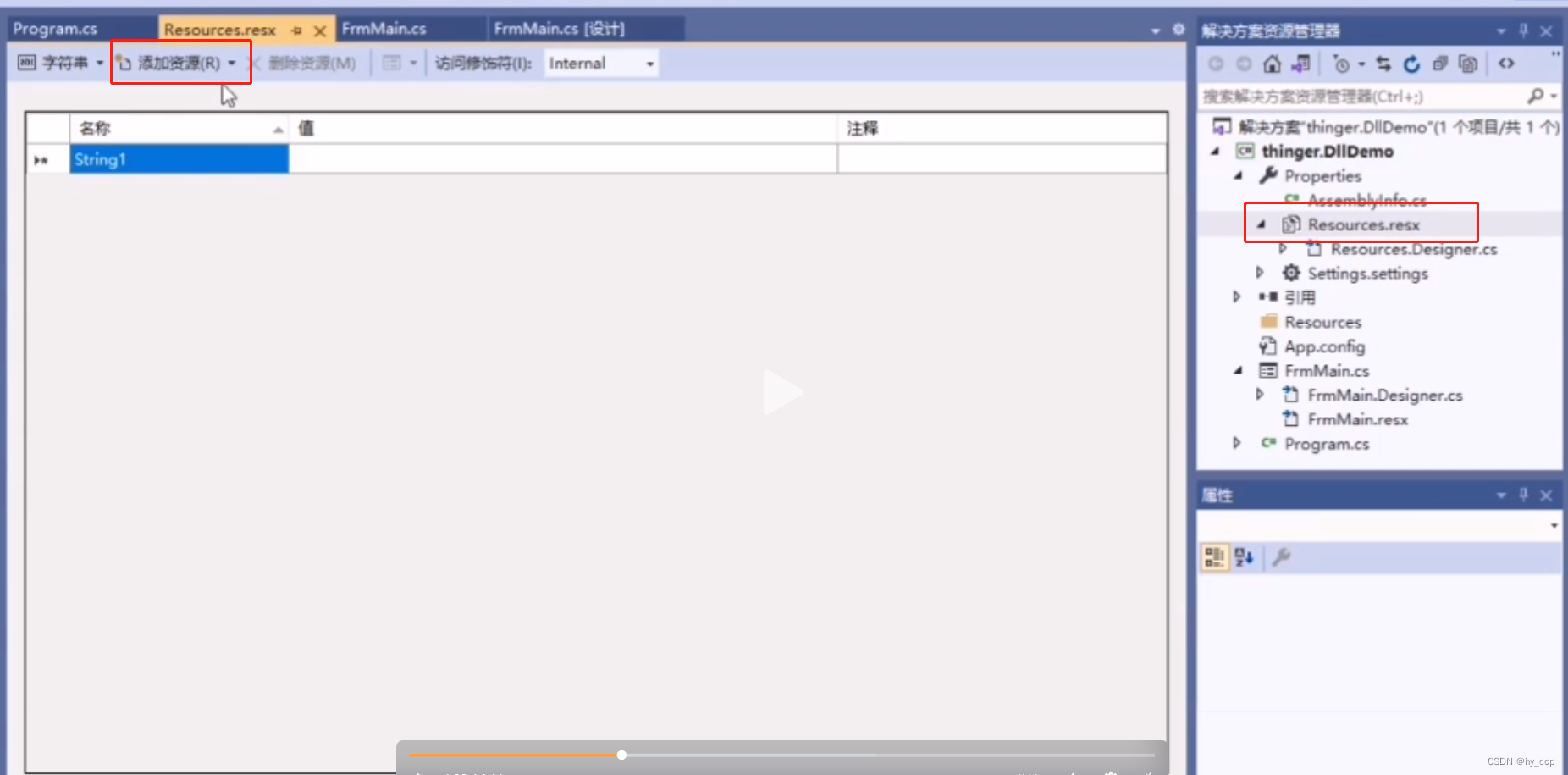This screenshot has width=1568, height=775.
Task: Select FrmMain.Designer.cs in Solution Explorer
Action: [1384, 395]
